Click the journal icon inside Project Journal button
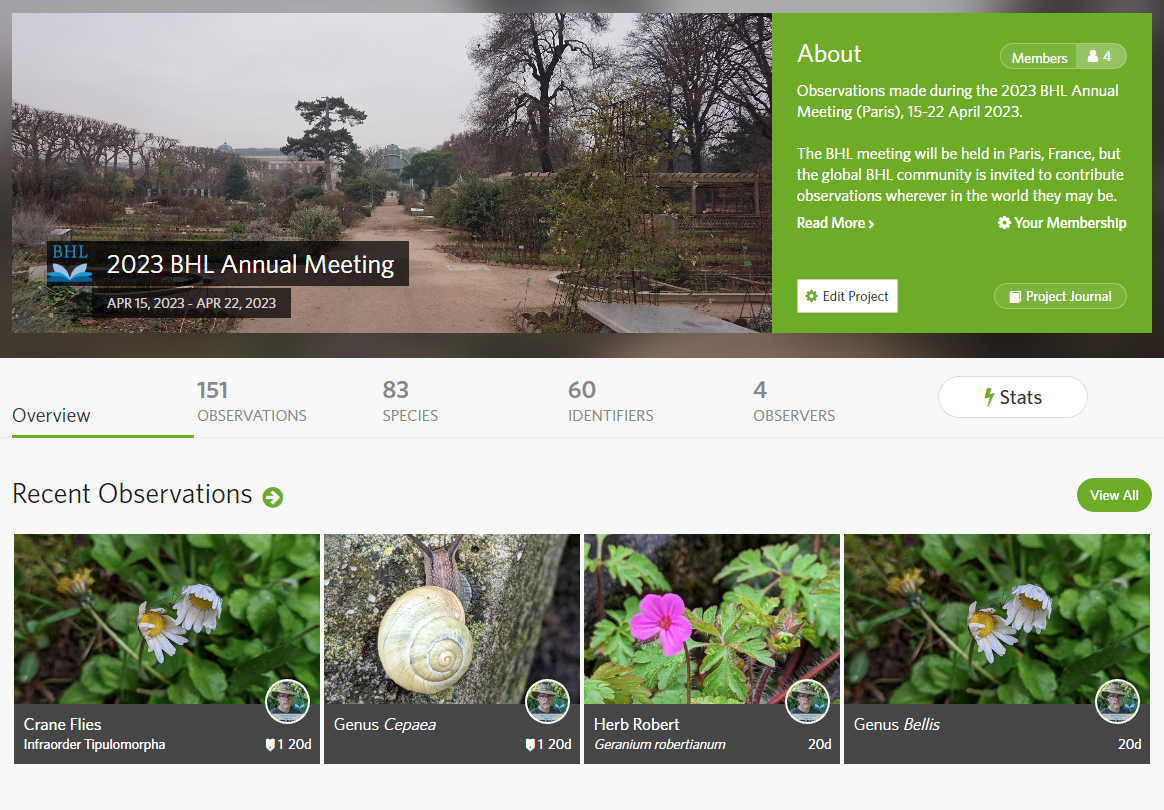 pos(1015,296)
